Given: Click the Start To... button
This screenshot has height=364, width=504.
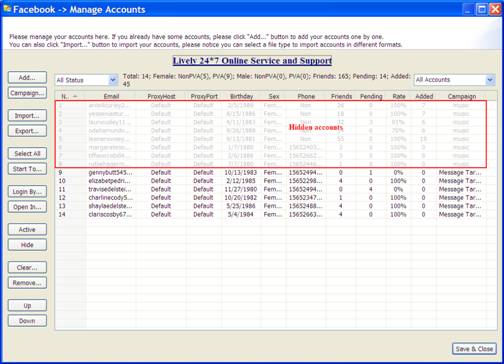Looking at the screenshot, I should [27, 169].
